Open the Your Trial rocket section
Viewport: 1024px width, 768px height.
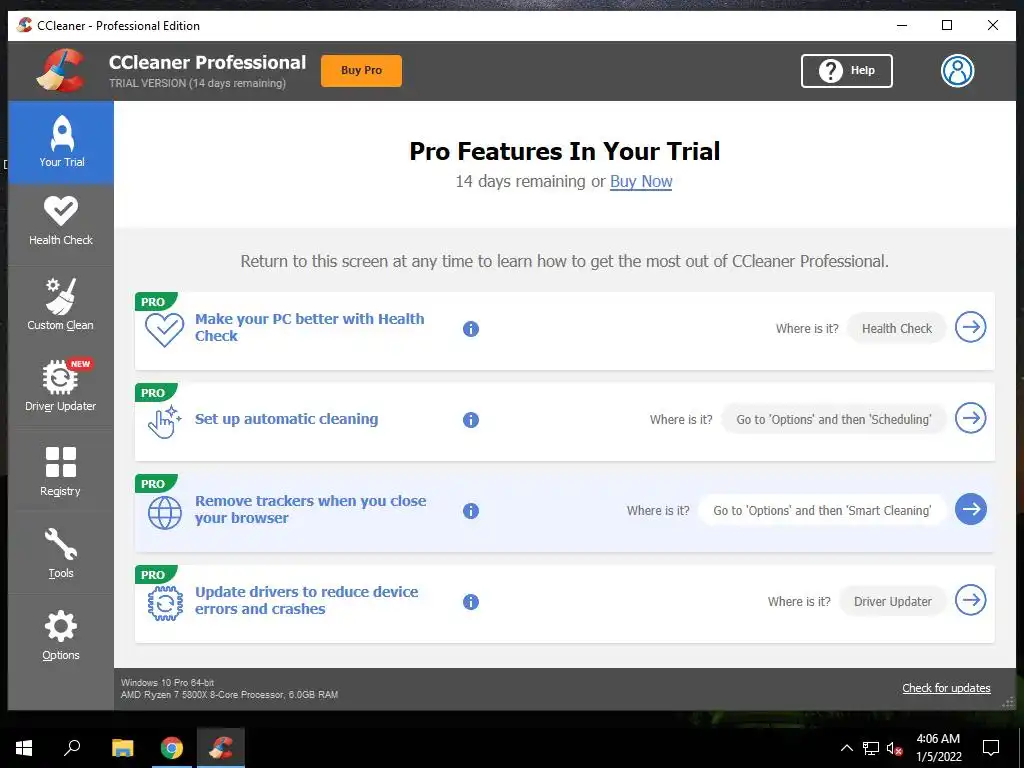pos(61,142)
